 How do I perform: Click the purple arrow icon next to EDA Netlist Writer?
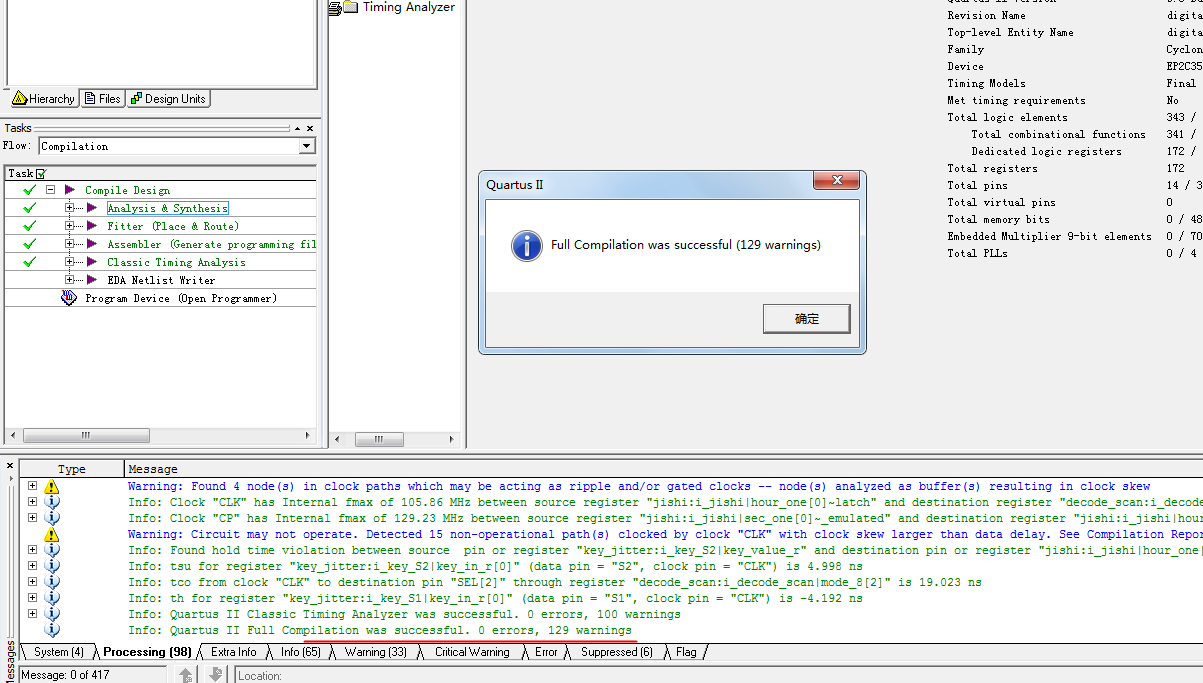click(92, 280)
